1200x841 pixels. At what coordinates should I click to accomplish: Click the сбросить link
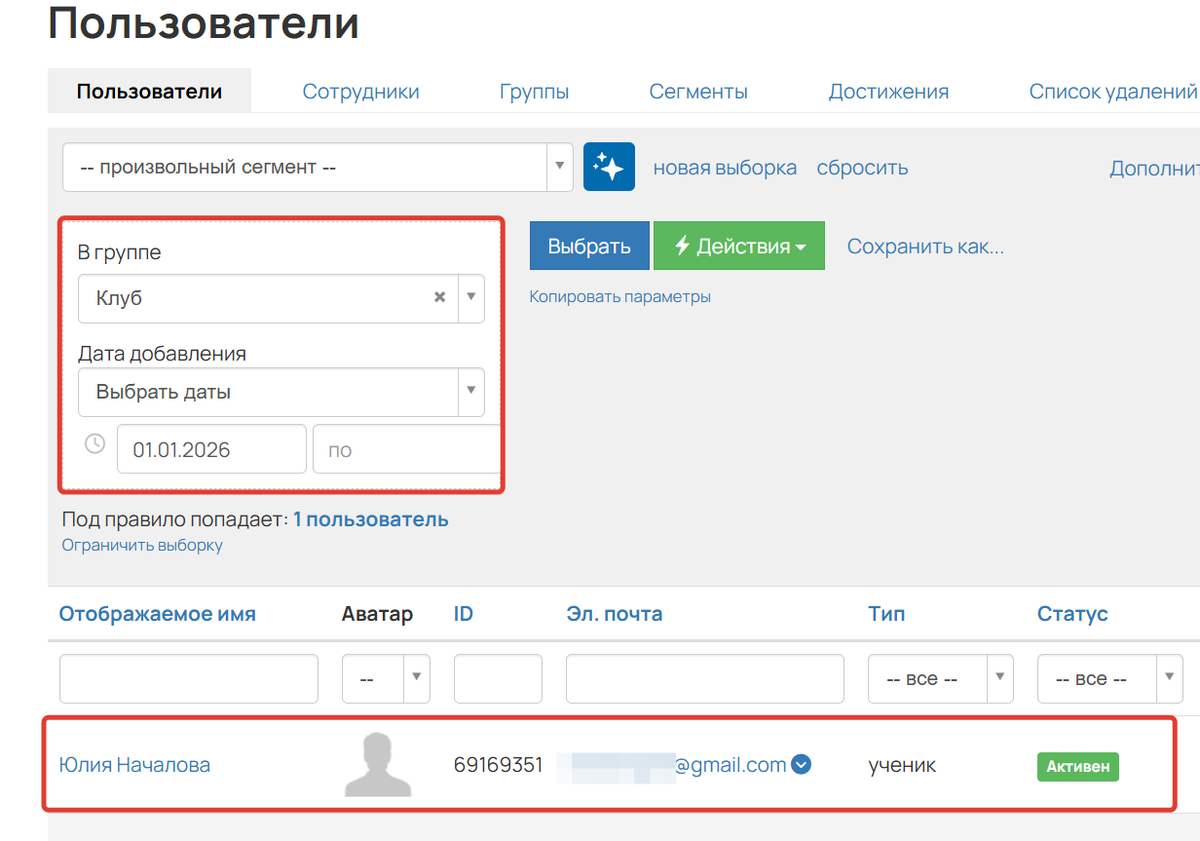(862, 167)
